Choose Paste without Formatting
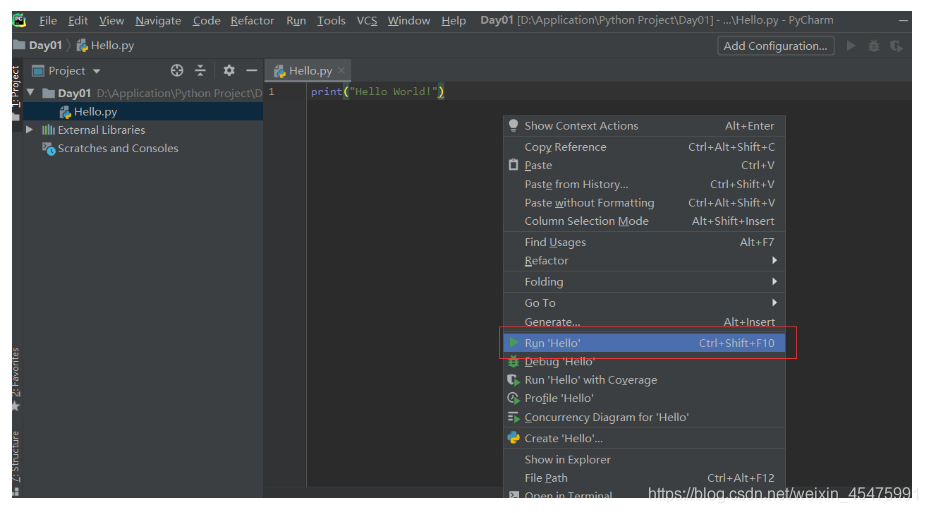 (x=644, y=202)
